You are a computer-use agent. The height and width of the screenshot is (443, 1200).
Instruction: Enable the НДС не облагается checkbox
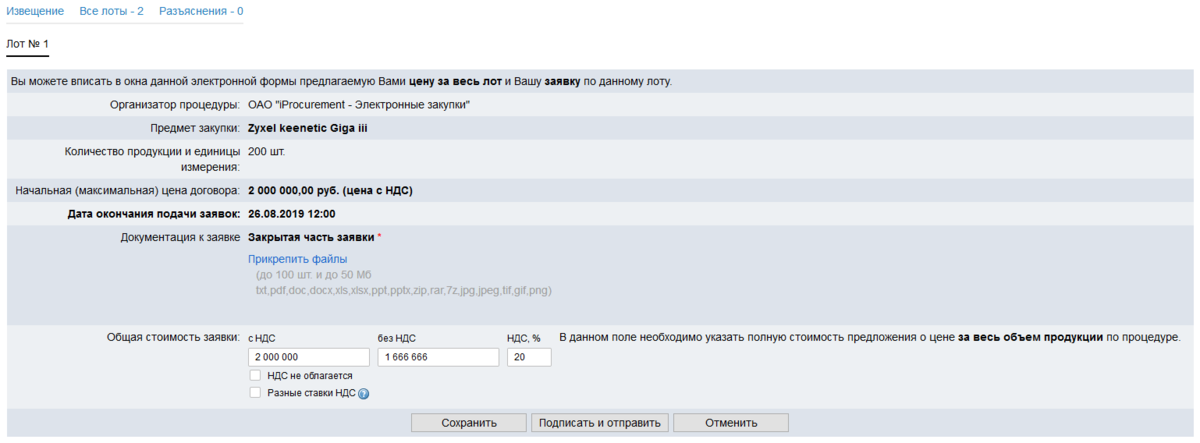pos(256,376)
